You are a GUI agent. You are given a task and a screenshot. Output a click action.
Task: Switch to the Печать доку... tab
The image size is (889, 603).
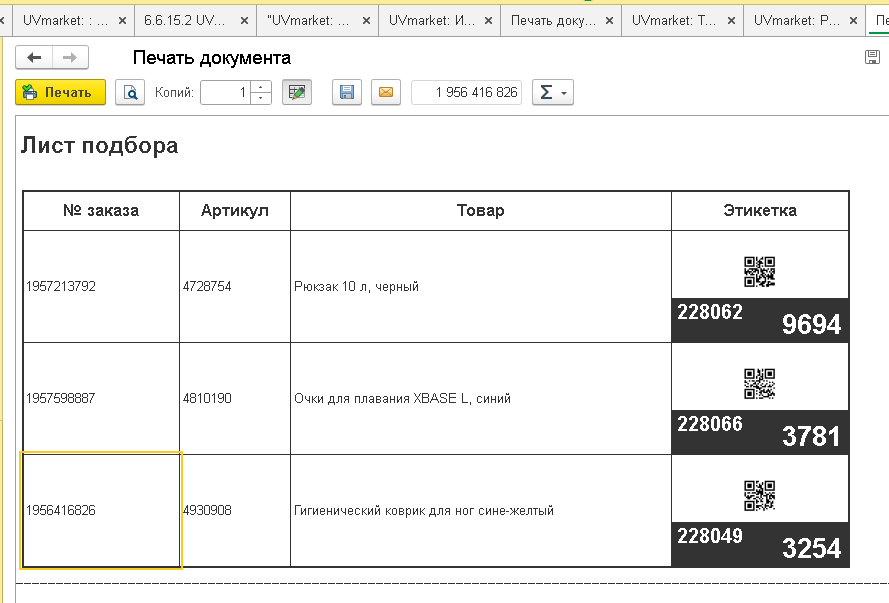tap(553, 20)
